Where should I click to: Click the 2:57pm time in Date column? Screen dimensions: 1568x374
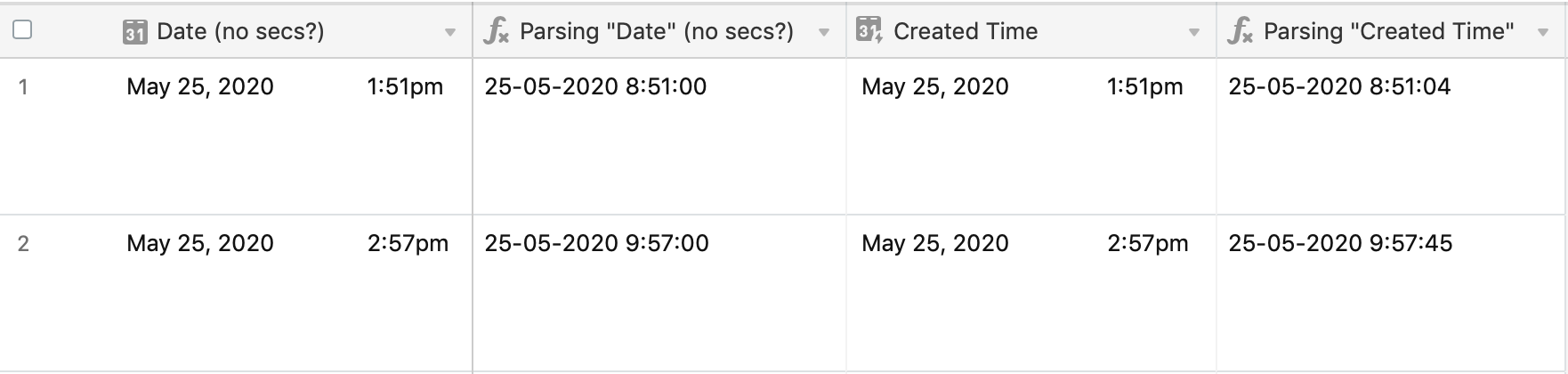tap(408, 244)
